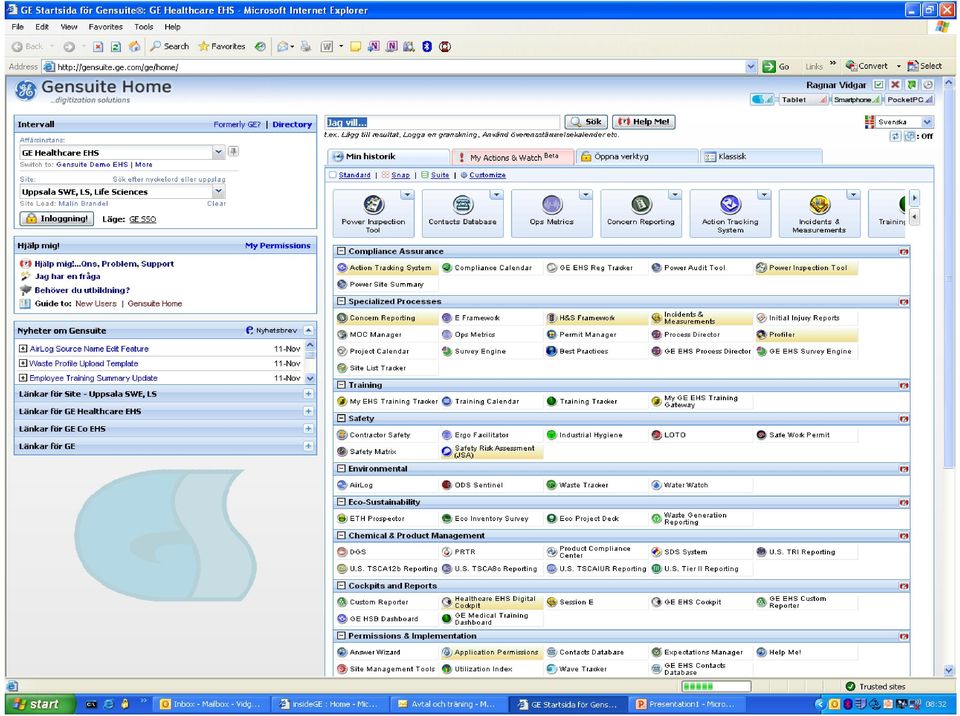
Task: Click the Stop icon in the browser toolbar
Action: (98, 47)
